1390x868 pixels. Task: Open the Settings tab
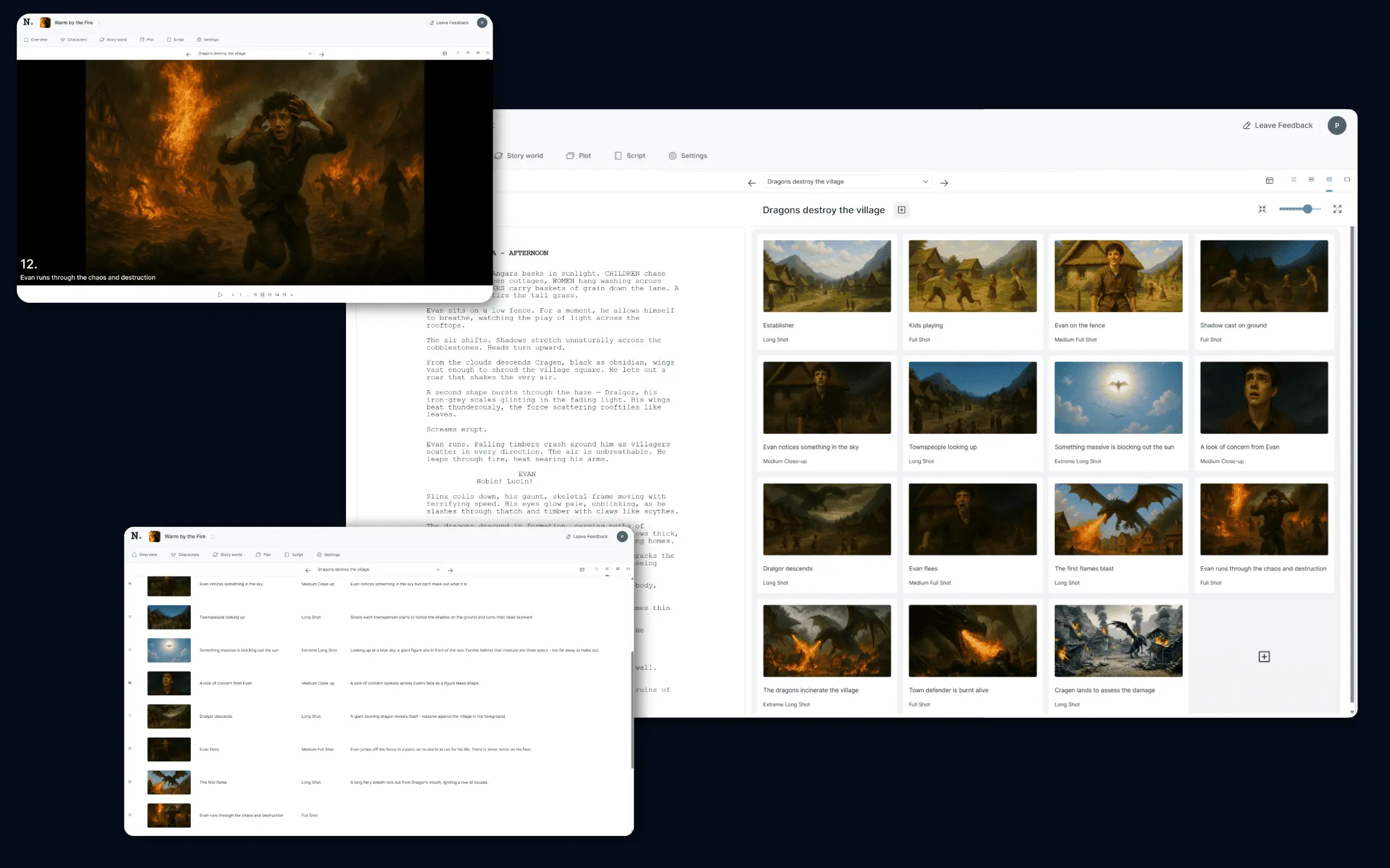point(688,155)
